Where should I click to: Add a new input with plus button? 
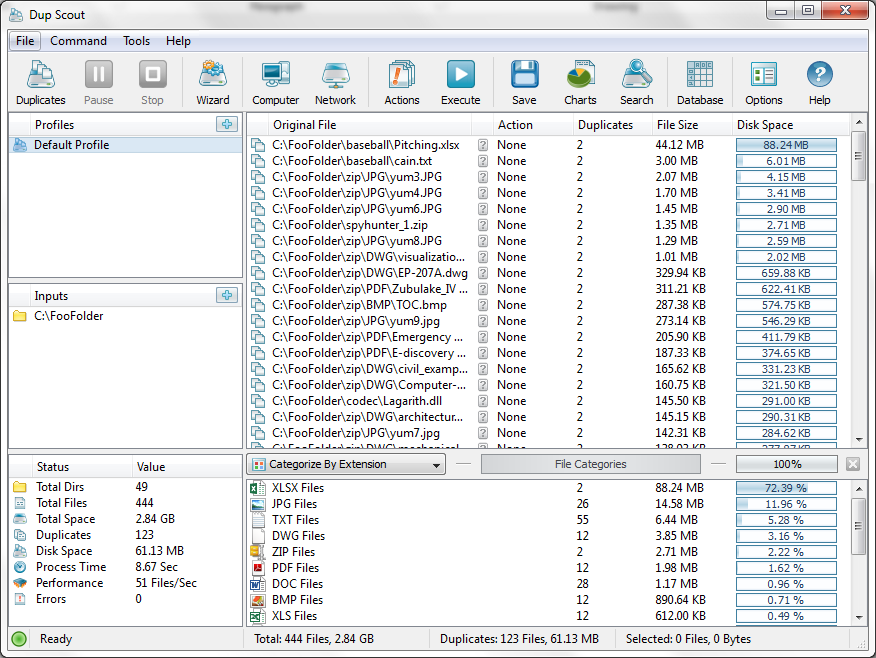click(x=227, y=295)
